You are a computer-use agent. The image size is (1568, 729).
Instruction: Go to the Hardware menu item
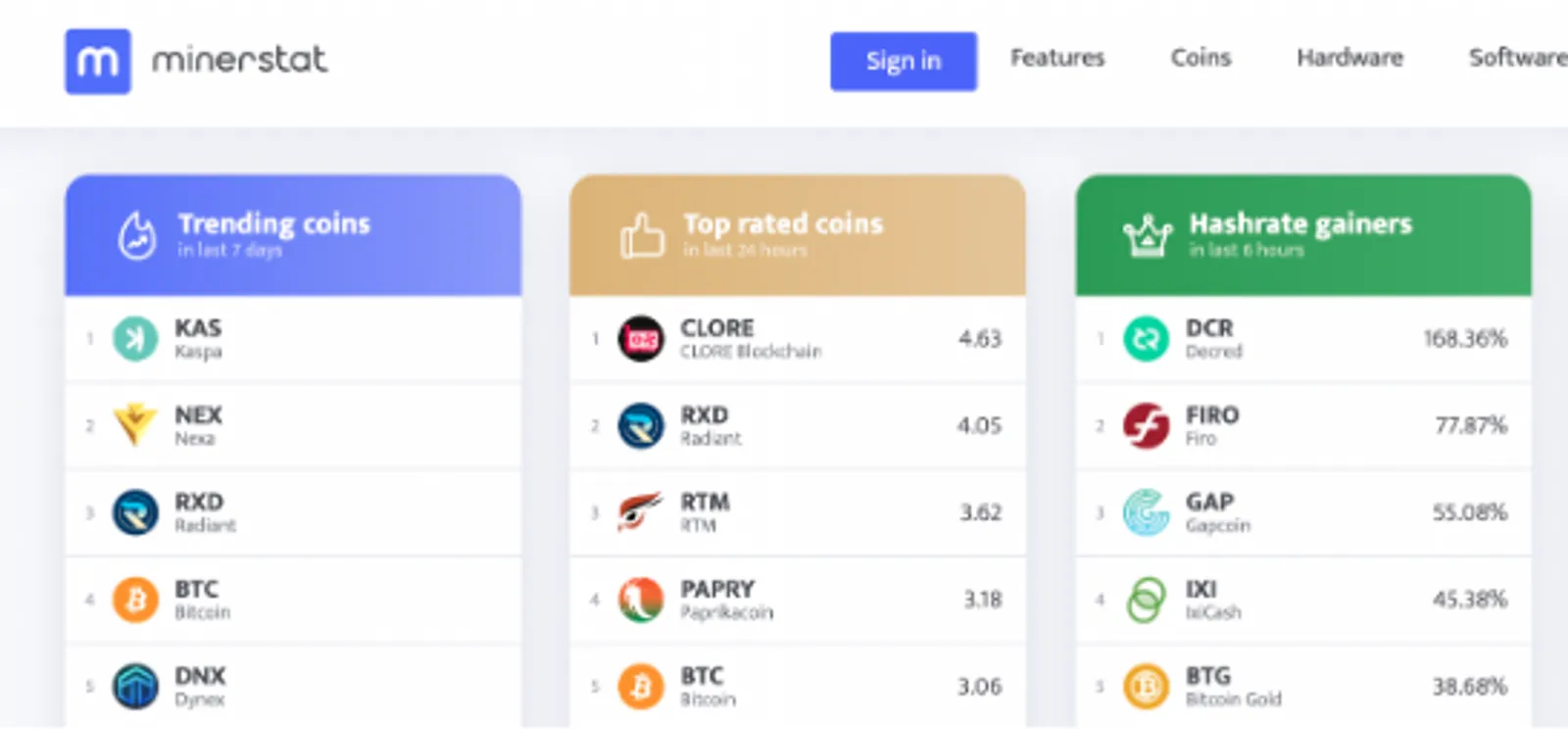tap(1349, 58)
